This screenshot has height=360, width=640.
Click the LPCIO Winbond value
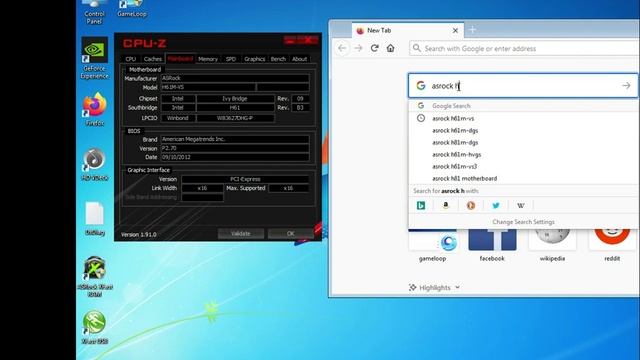coord(178,118)
